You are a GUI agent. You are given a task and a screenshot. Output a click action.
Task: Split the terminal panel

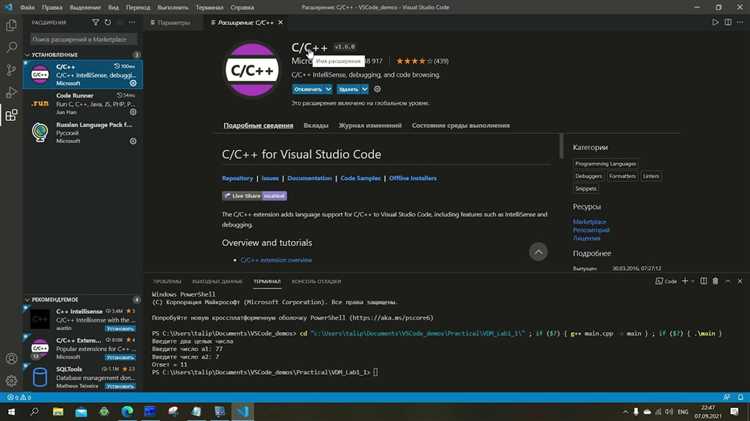[704, 281]
